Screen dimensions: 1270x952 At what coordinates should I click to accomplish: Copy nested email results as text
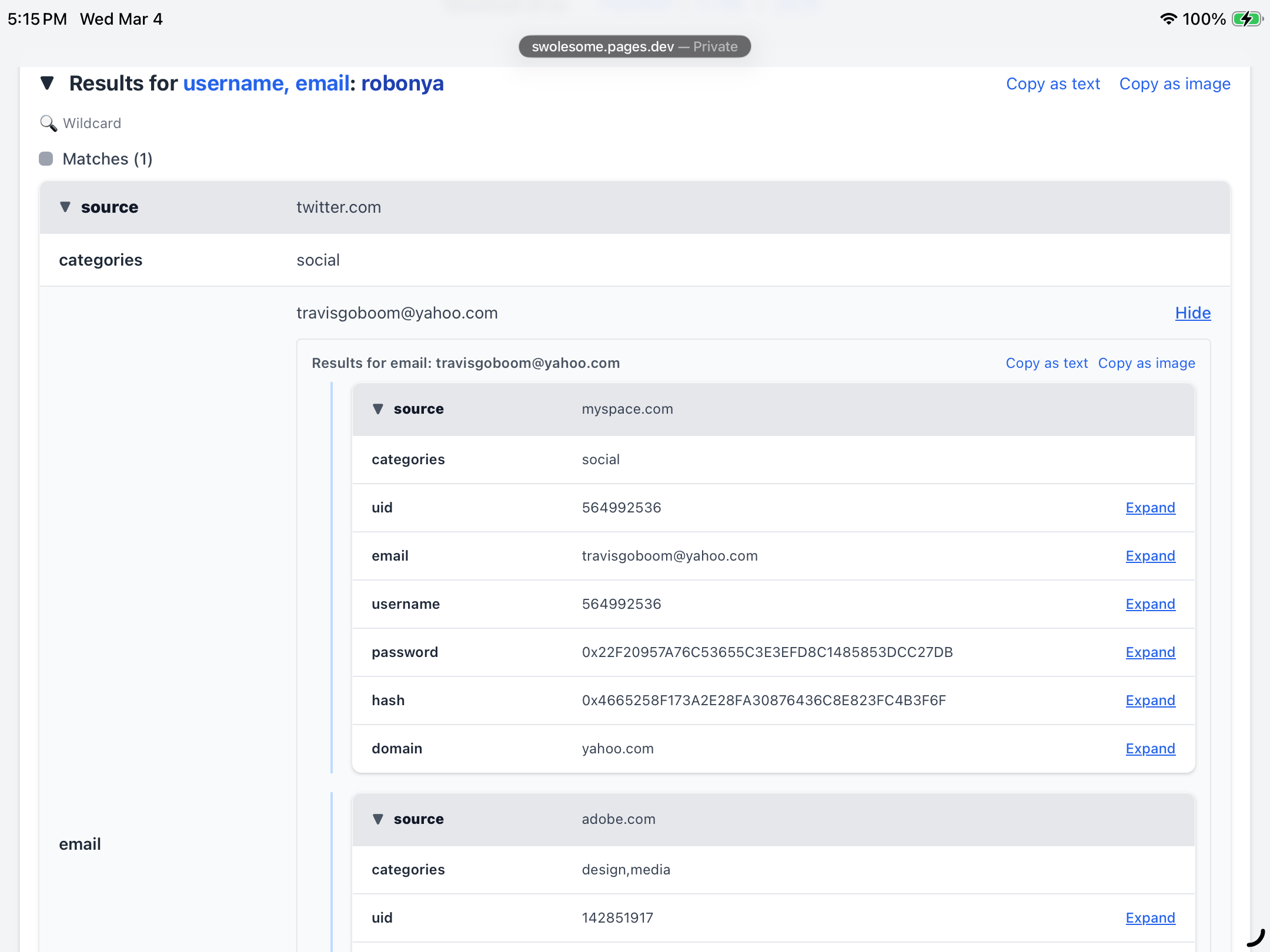pyautogui.click(x=1046, y=363)
